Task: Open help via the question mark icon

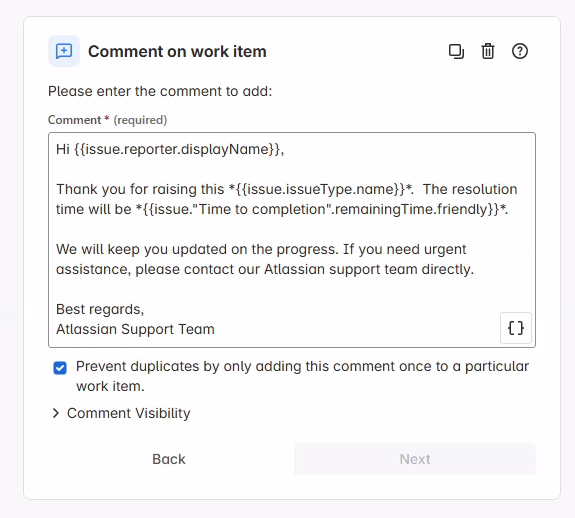Action: (520, 51)
